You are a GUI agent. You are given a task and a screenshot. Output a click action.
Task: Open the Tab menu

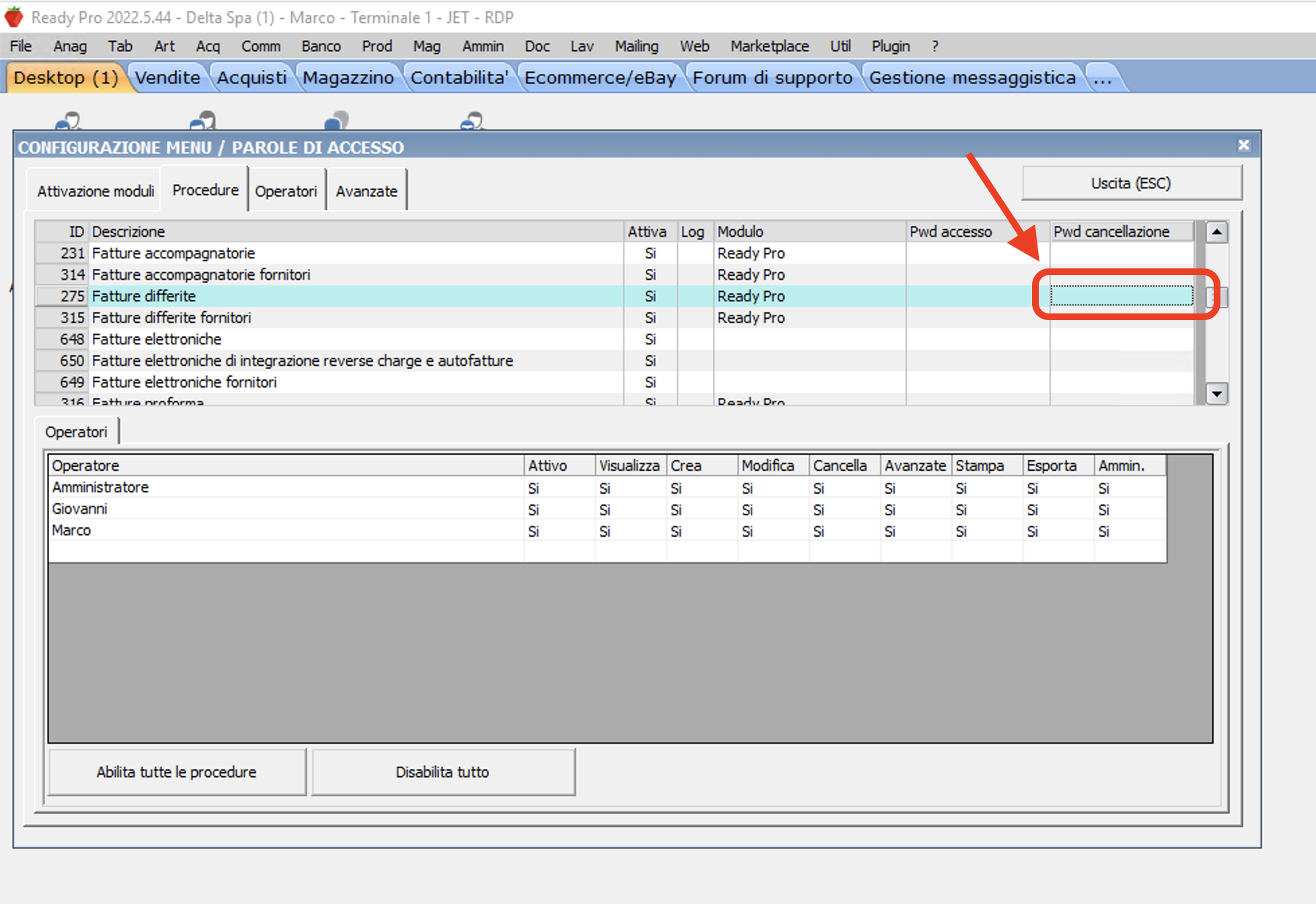point(120,46)
